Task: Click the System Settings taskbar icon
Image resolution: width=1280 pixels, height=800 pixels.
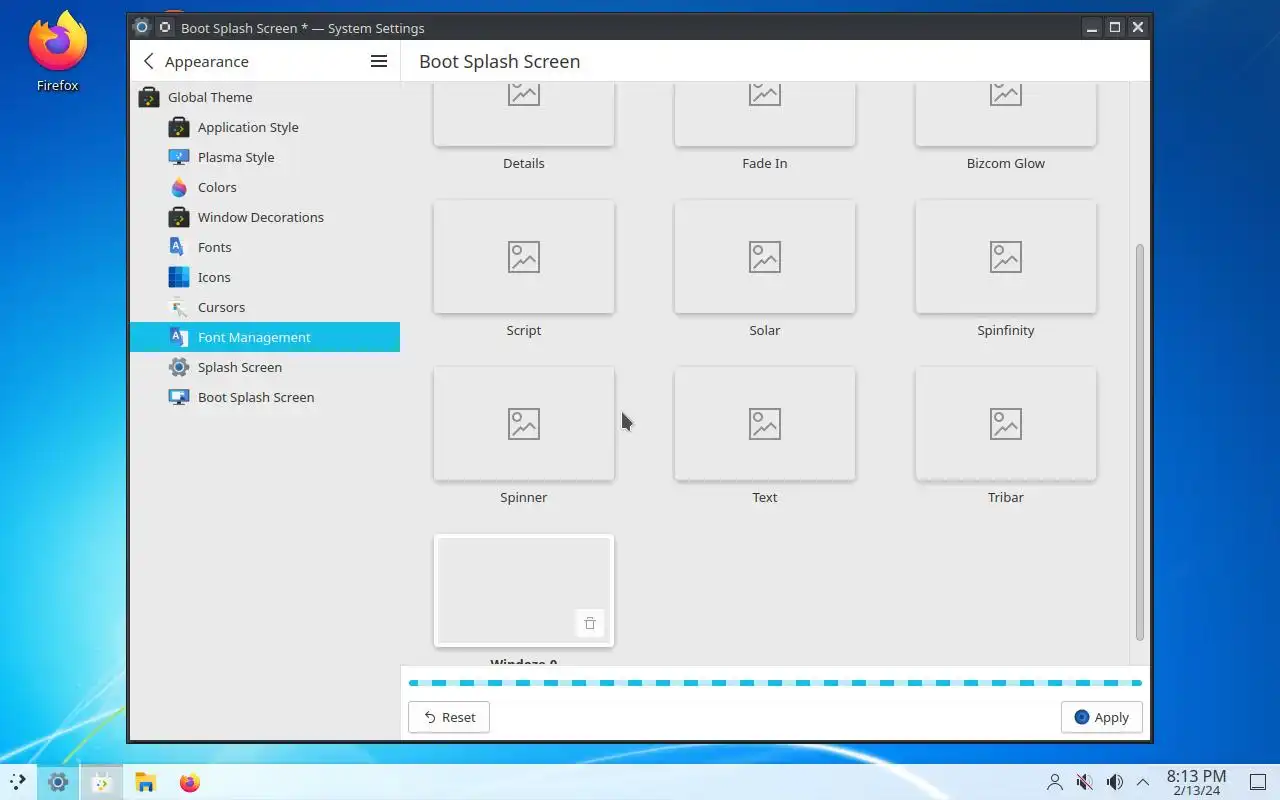Action: (58, 782)
